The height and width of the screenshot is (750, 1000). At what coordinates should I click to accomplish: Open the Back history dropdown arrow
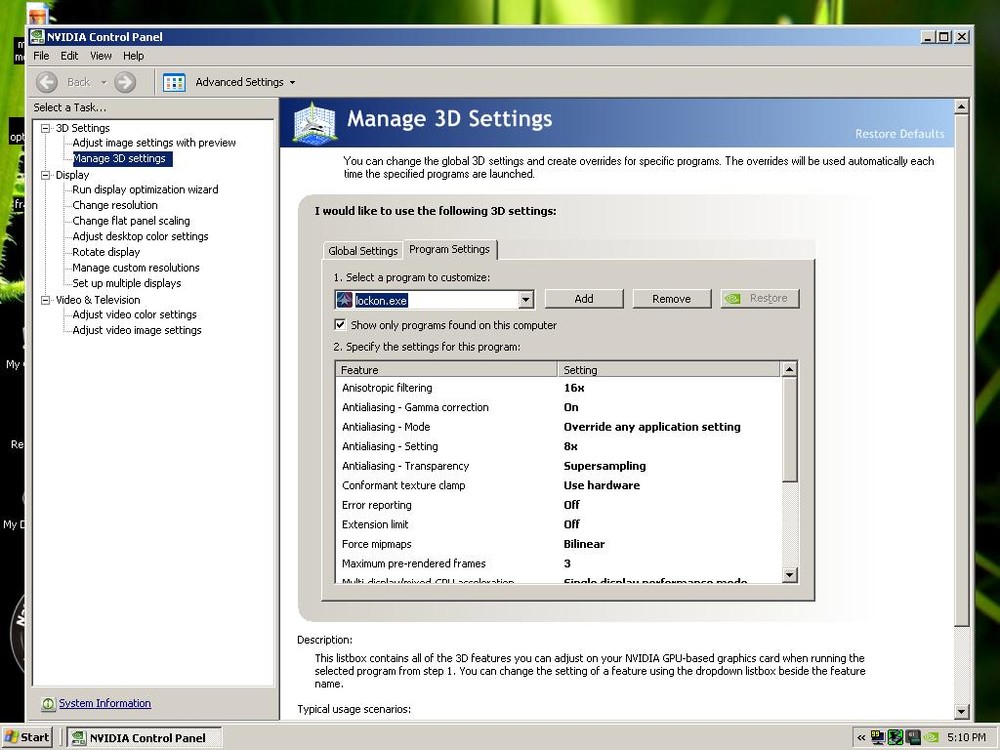pos(103,82)
